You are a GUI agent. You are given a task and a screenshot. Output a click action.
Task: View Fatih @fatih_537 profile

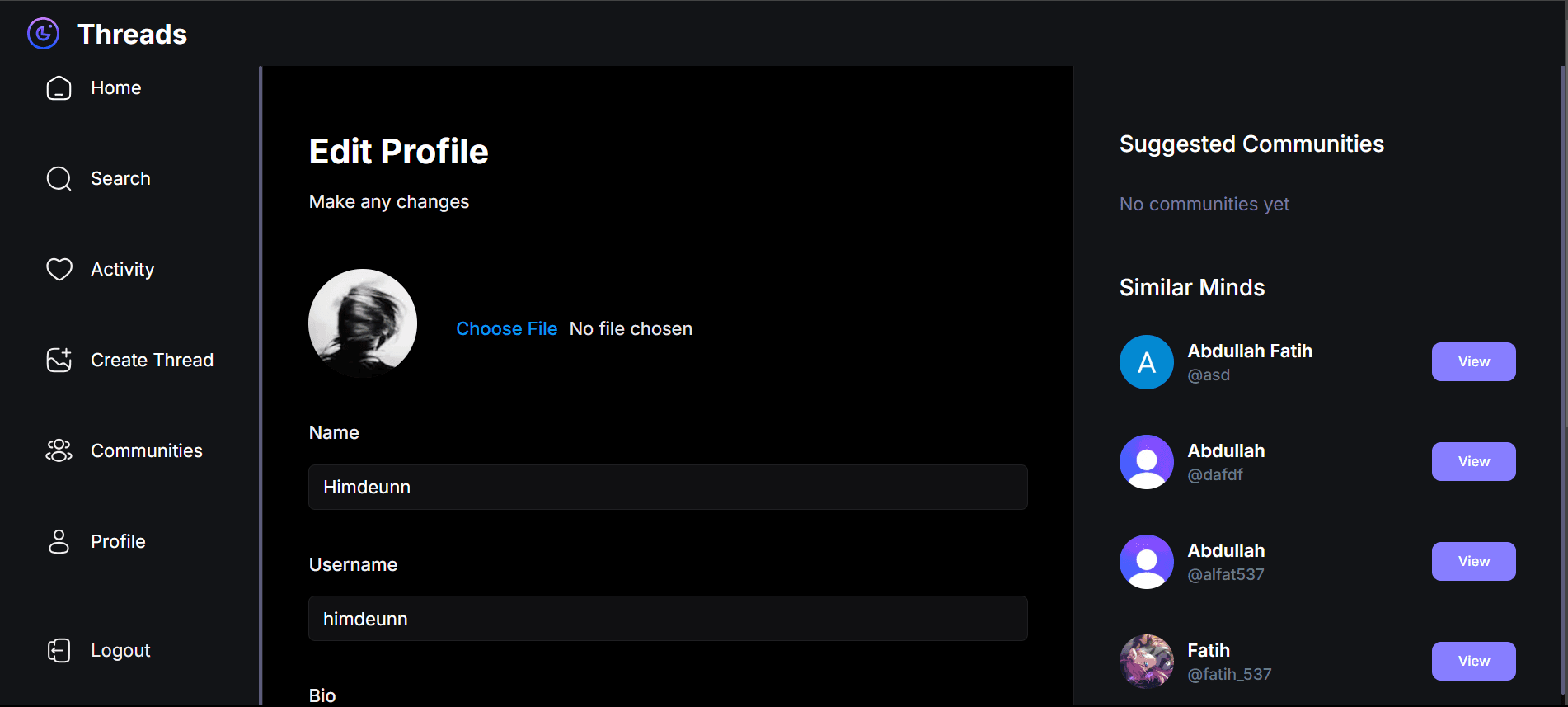click(x=1472, y=661)
